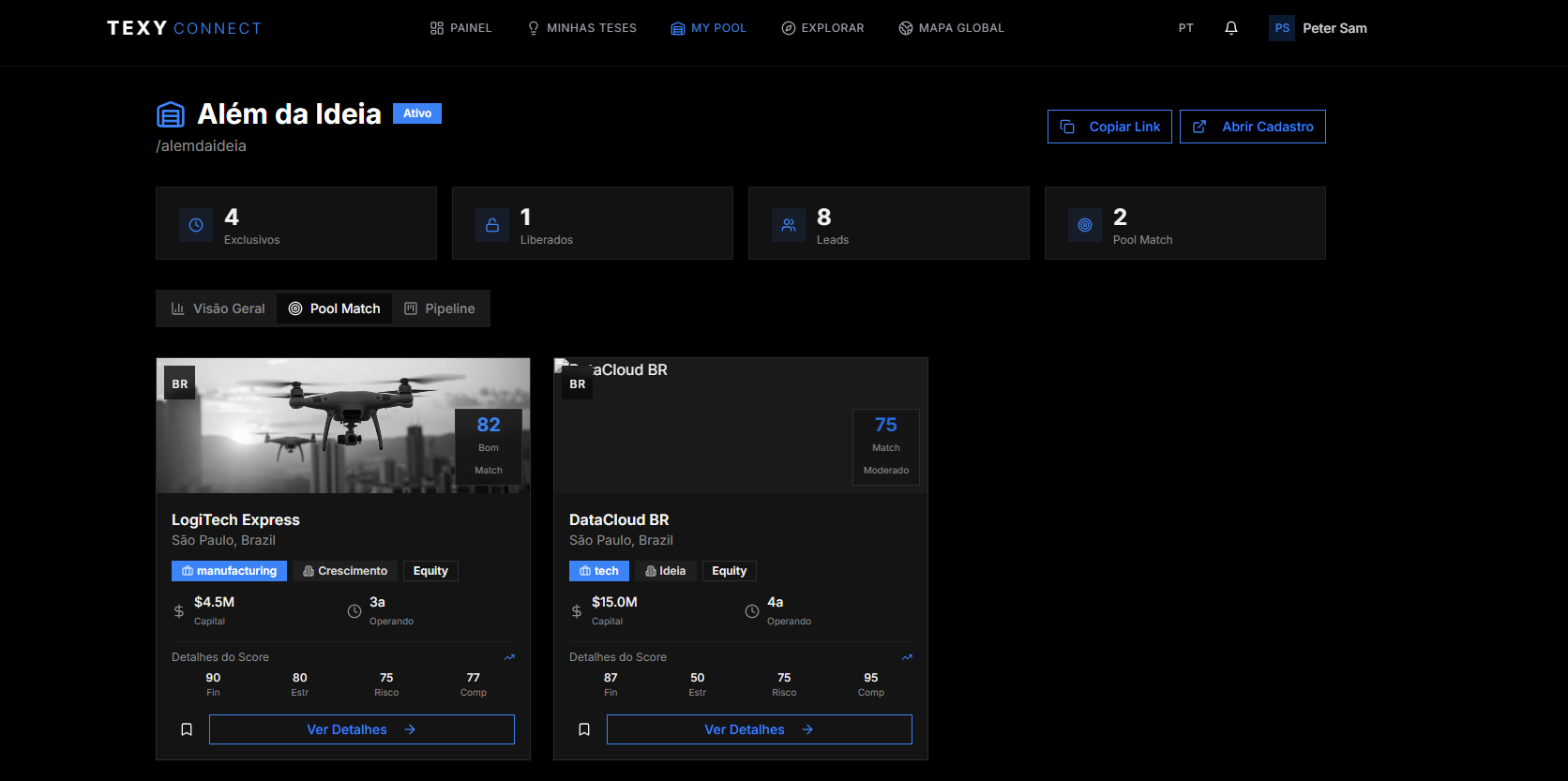Click the Exclusivos count 4
The image size is (1568, 781).
tap(232, 218)
